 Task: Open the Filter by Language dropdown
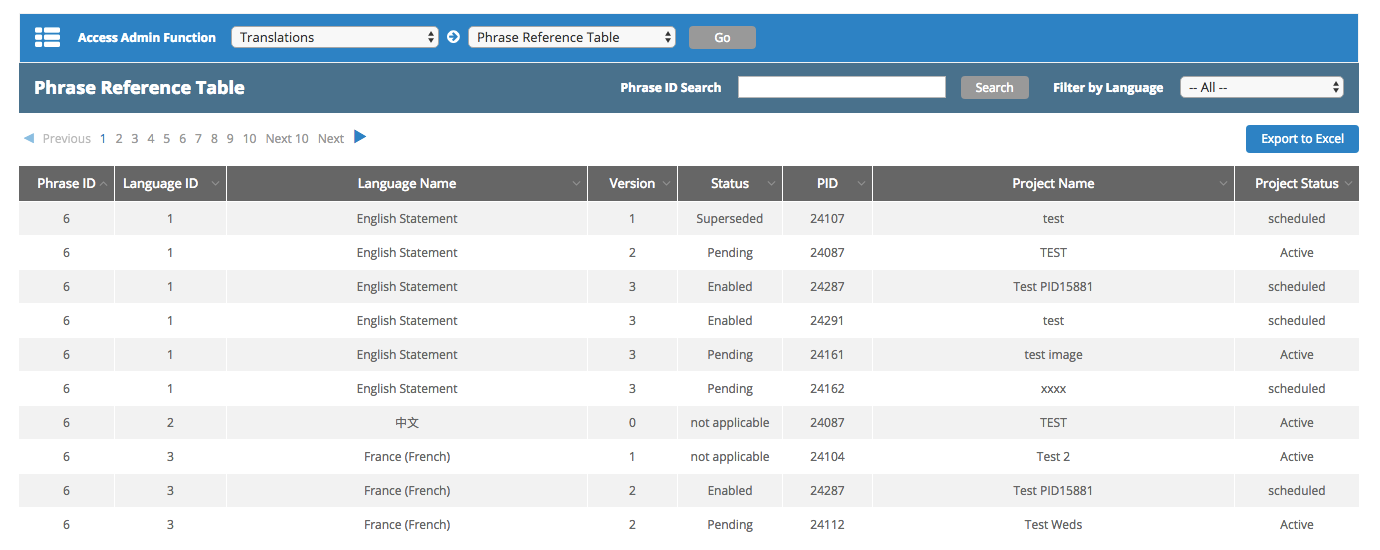click(x=1261, y=87)
